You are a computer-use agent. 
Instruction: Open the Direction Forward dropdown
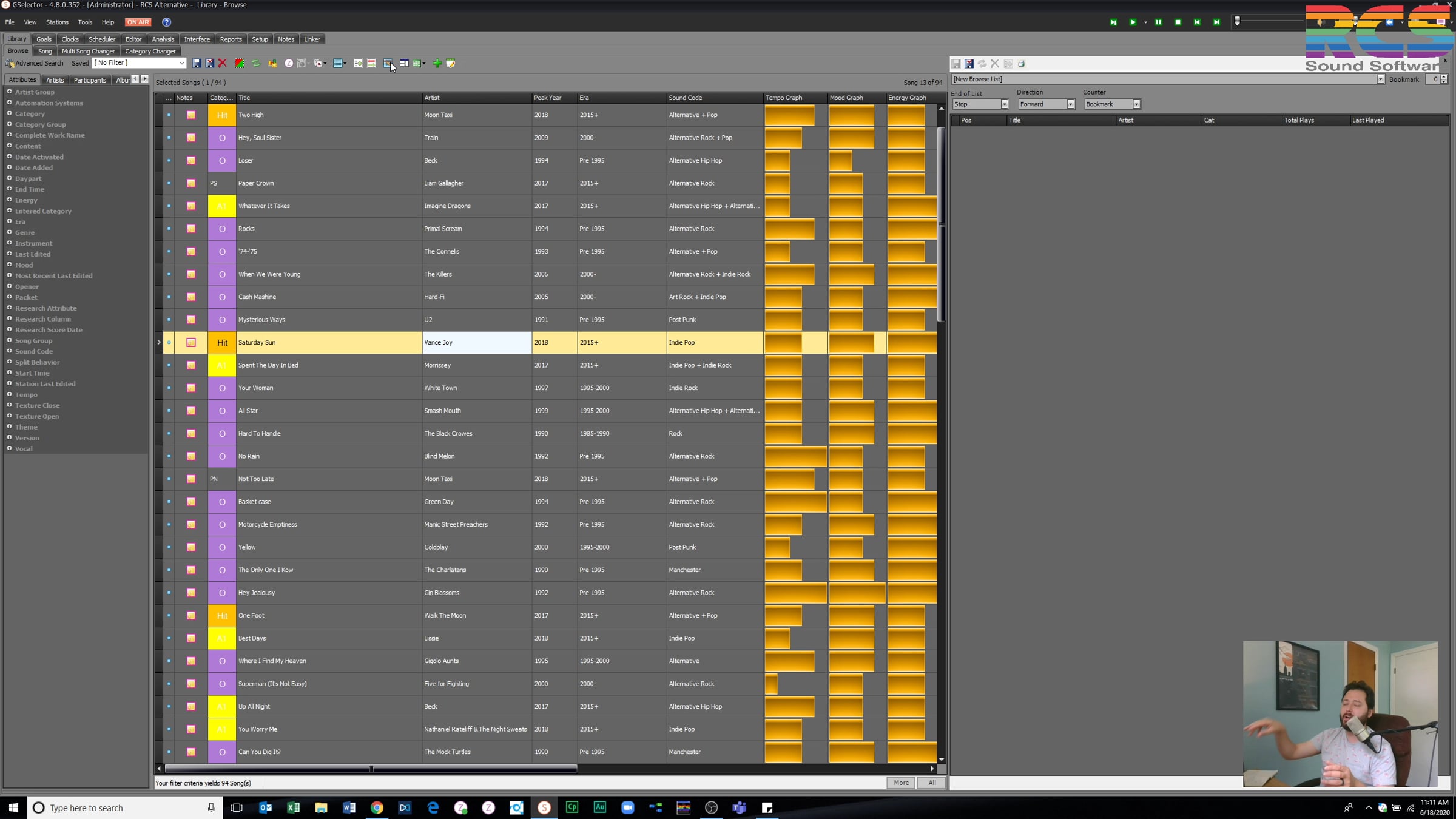pos(1070,104)
